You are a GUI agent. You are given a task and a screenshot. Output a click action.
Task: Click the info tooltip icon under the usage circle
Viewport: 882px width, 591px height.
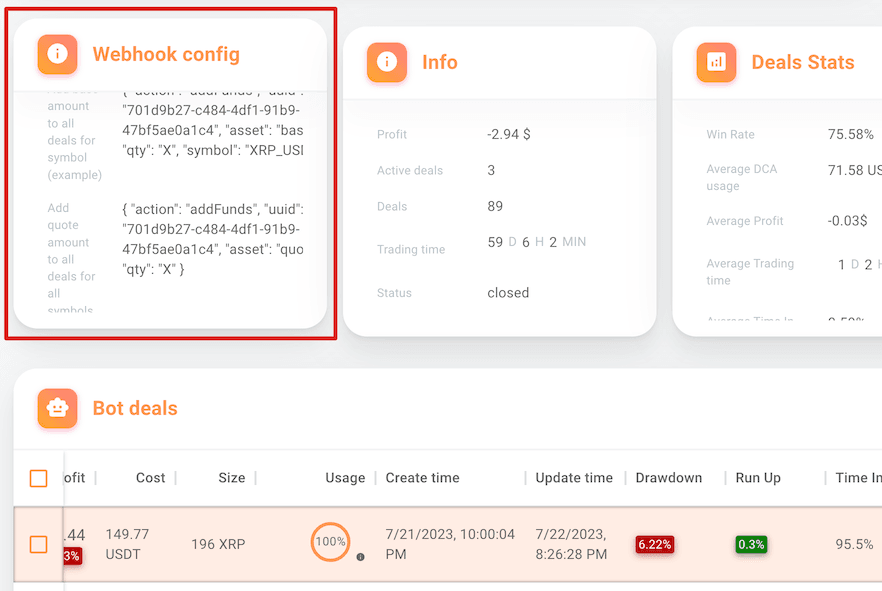360,558
